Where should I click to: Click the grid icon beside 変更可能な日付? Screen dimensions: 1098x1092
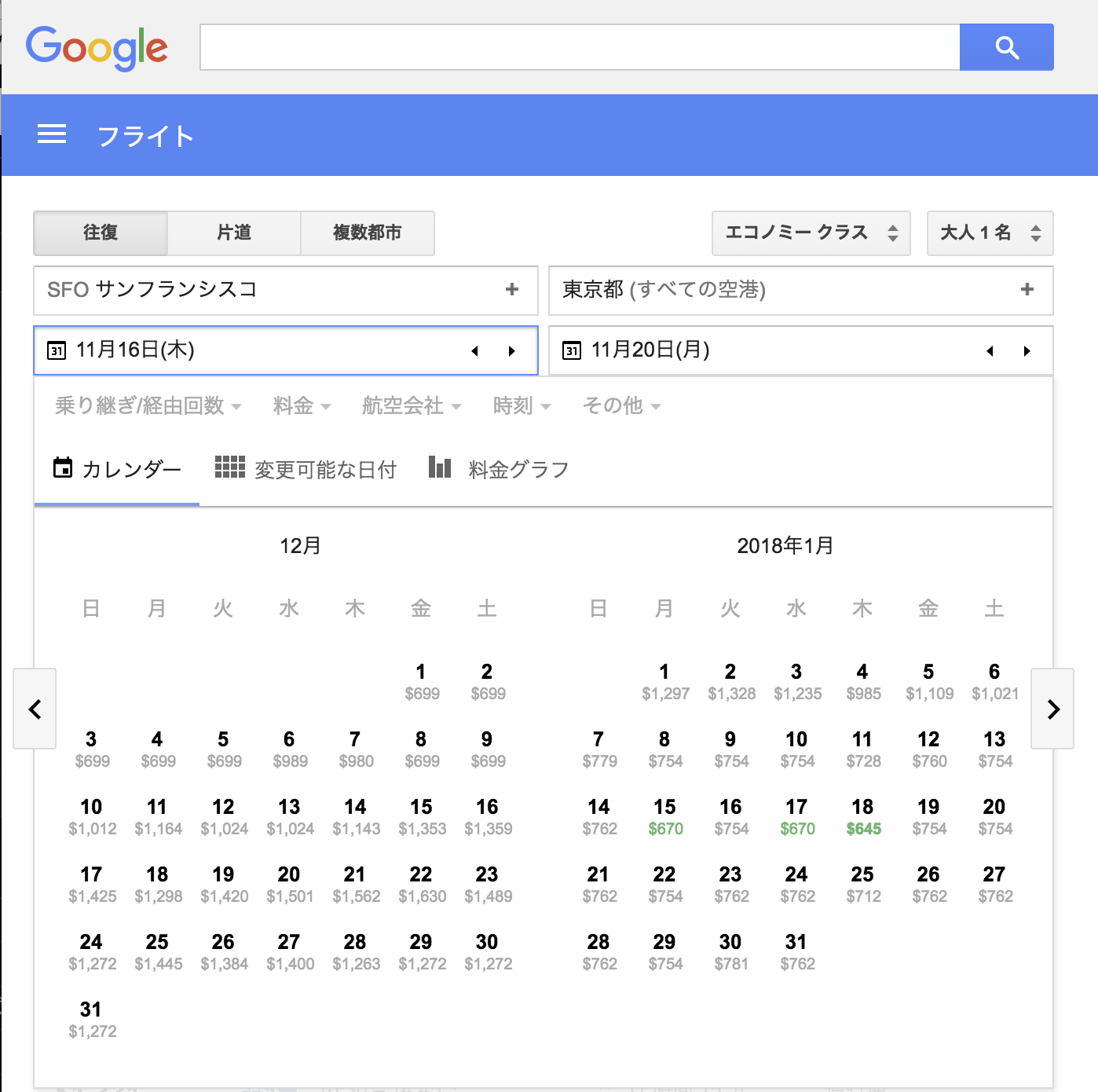pos(230,467)
